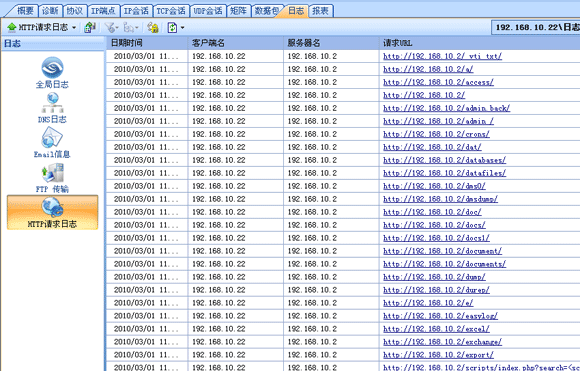The height and width of the screenshot is (371, 580).
Task: Open the /docs1/ URL link
Action: click(x=436, y=238)
